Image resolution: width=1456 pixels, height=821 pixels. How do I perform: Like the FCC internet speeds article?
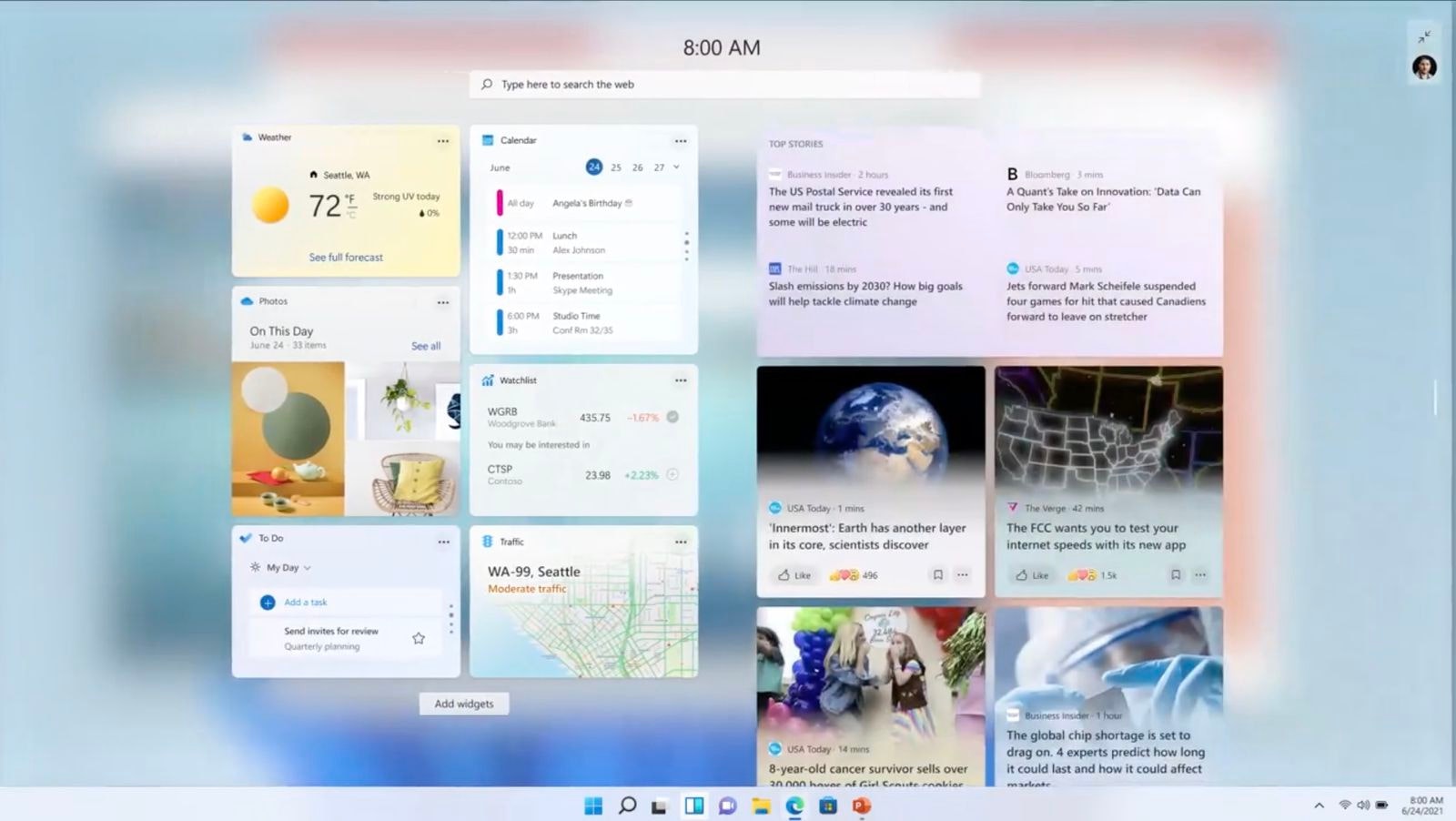(x=1031, y=574)
